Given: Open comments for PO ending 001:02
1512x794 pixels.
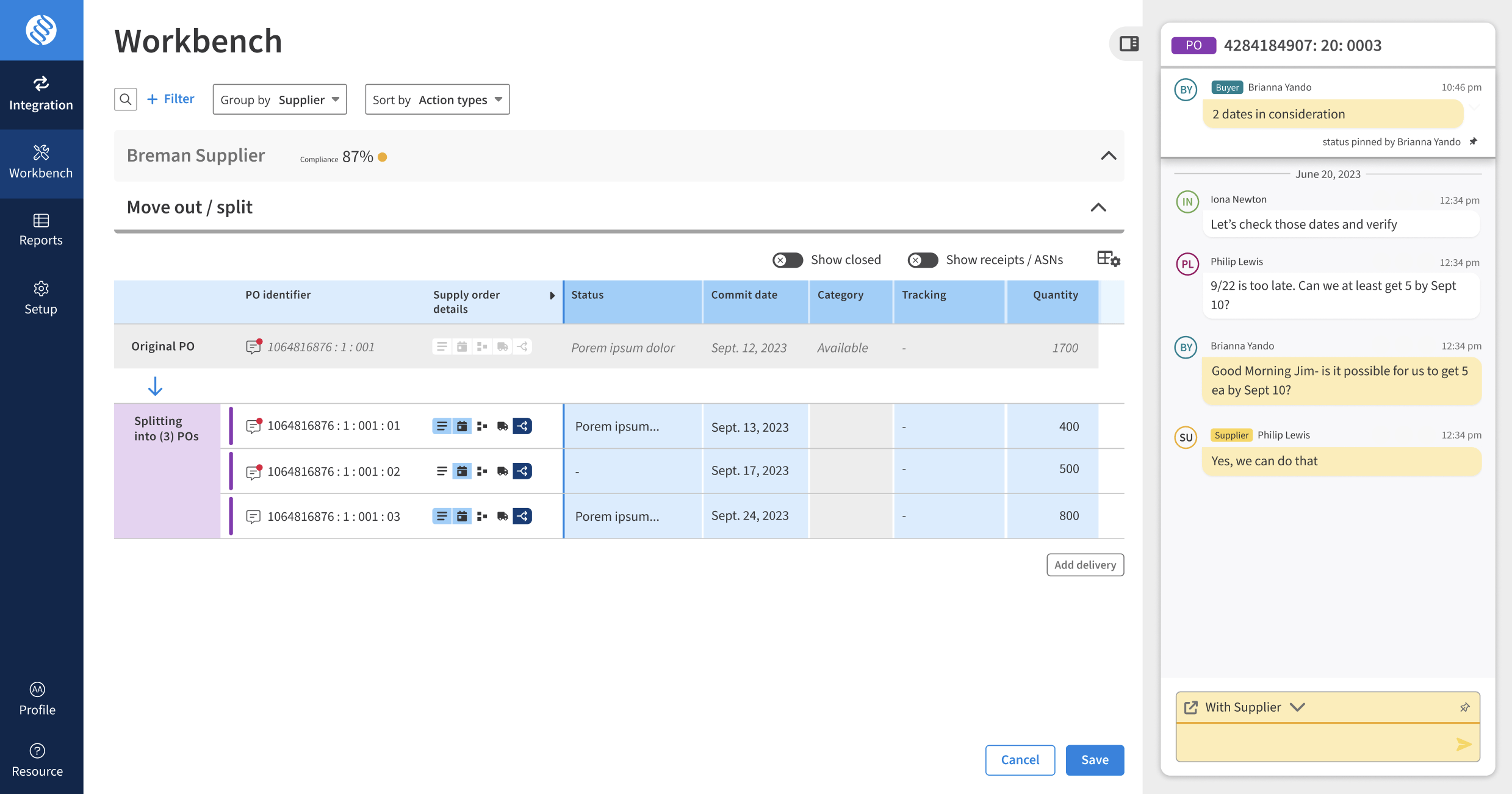Looking at the screenshot, I should click(253, 471).
